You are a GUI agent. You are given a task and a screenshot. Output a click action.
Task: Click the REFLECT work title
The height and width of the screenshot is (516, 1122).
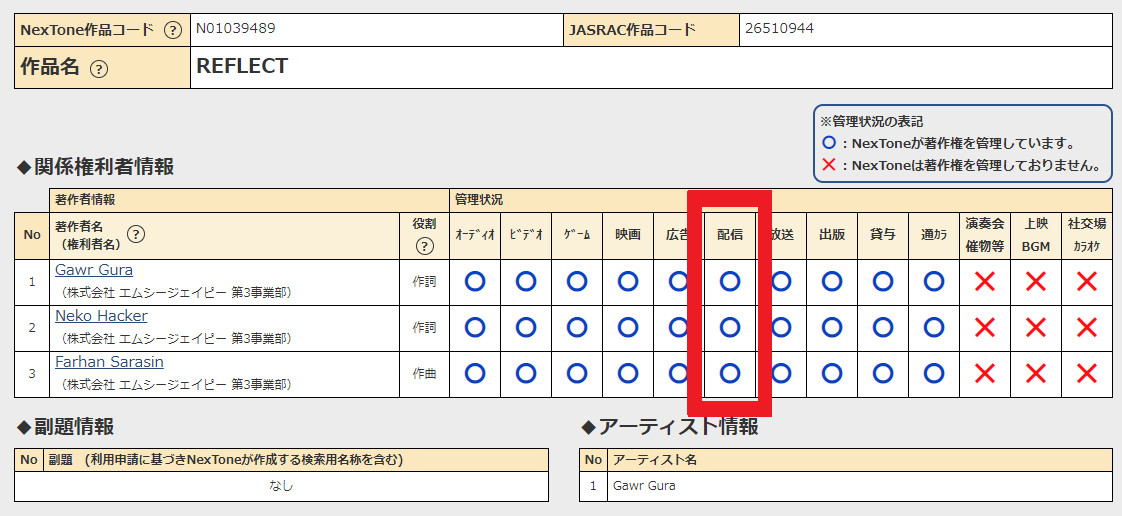point(242,67)
